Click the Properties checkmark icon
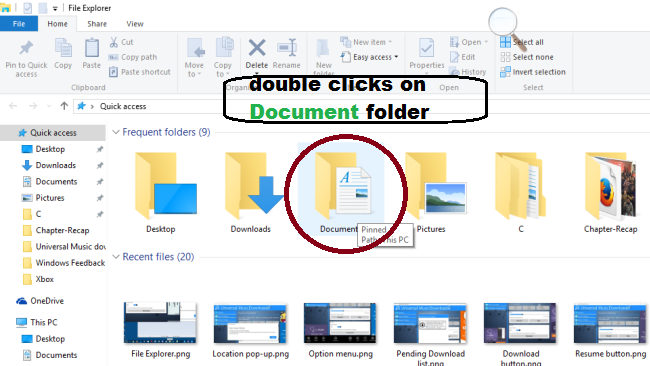 tap(426, 48)
